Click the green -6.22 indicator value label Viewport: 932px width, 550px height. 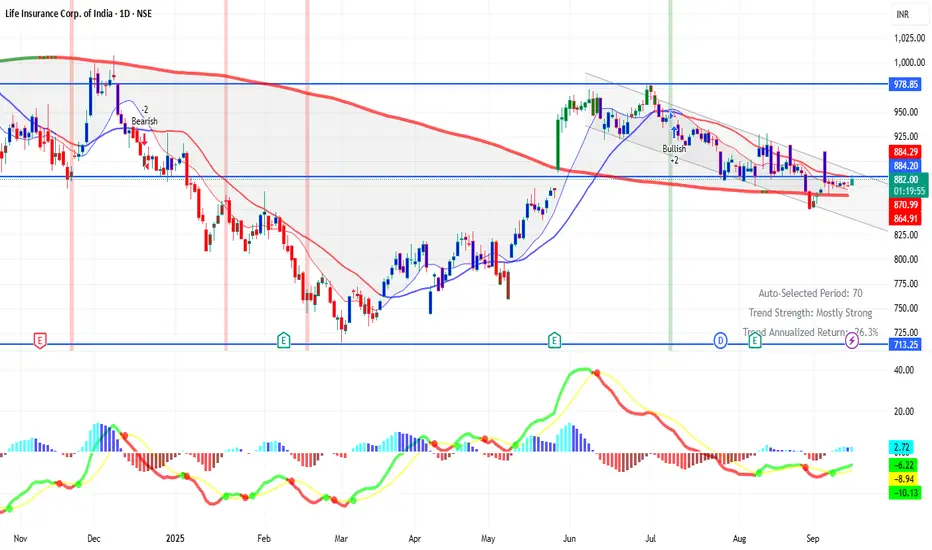pyautogui.click(x=905, y=465)
